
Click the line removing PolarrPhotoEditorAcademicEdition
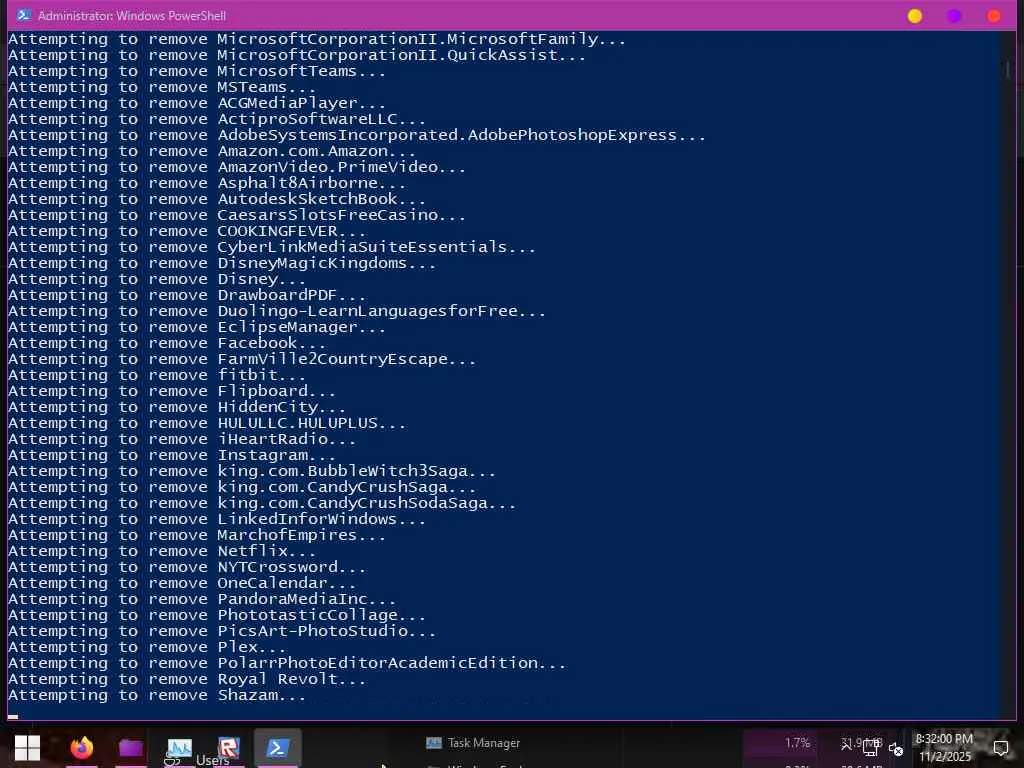[x=287, y=663]
